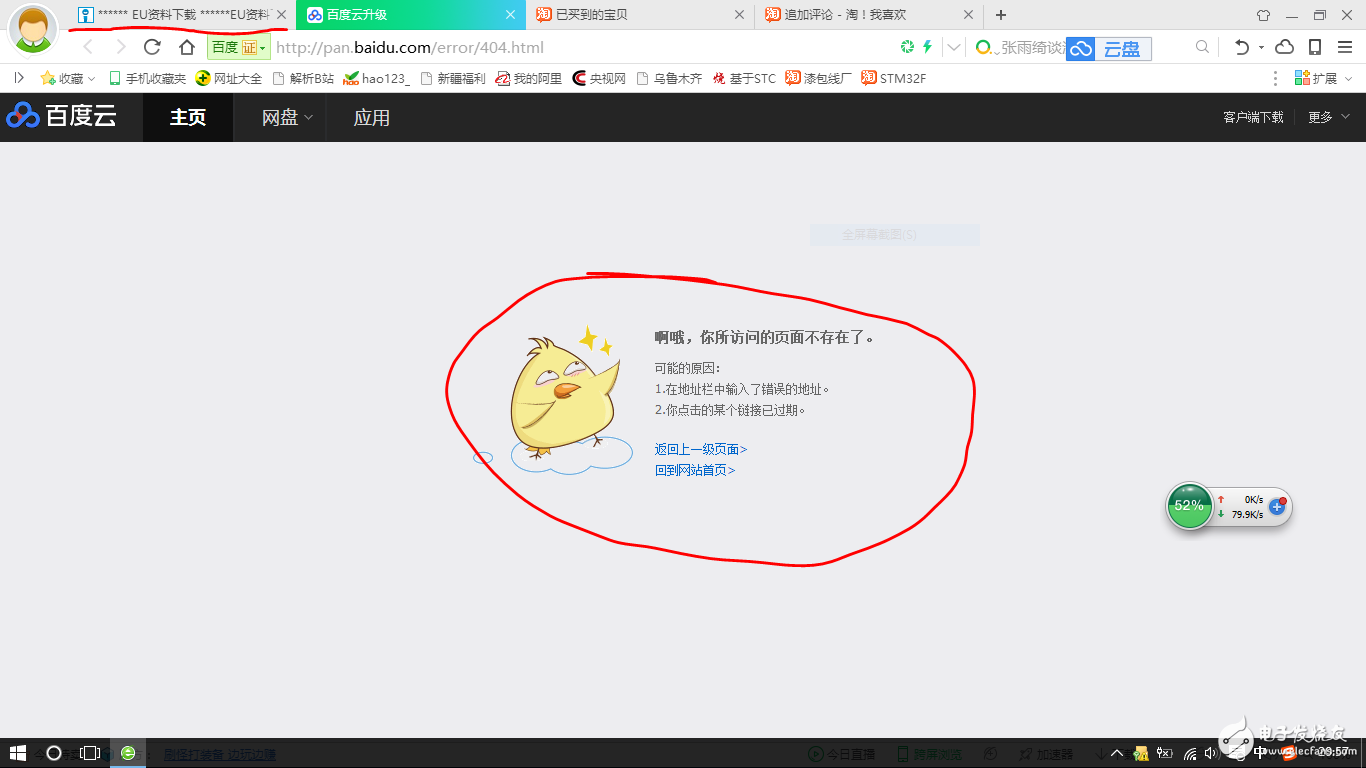Open 漆包线厂 bookmark
Viewport: 1366px width, 768px height.
pyautogui.click(x=819, y=78)
